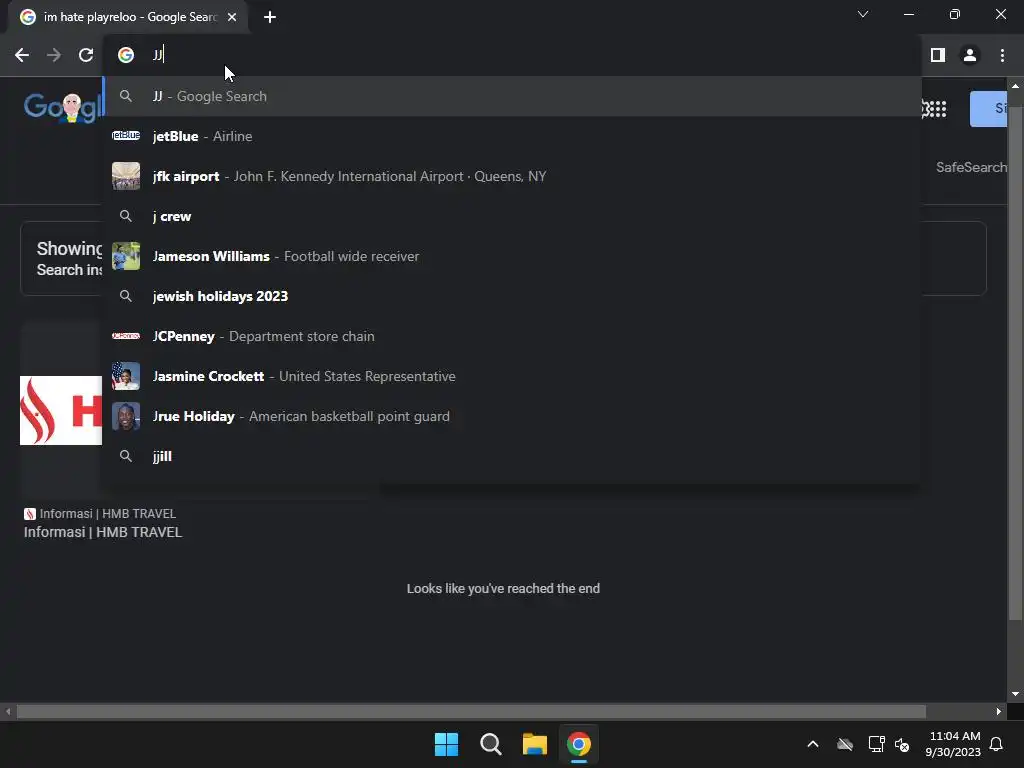The height and width of the screenshot is (768, 1024).
Task: Click the OneDrive cloud tray icon
Action: pos(845,744)
